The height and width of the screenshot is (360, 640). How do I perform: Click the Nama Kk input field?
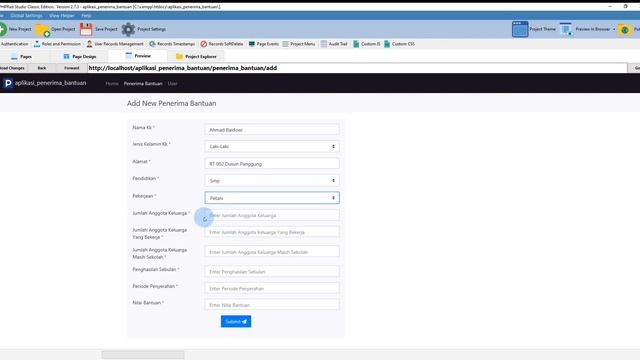[272, 130]
